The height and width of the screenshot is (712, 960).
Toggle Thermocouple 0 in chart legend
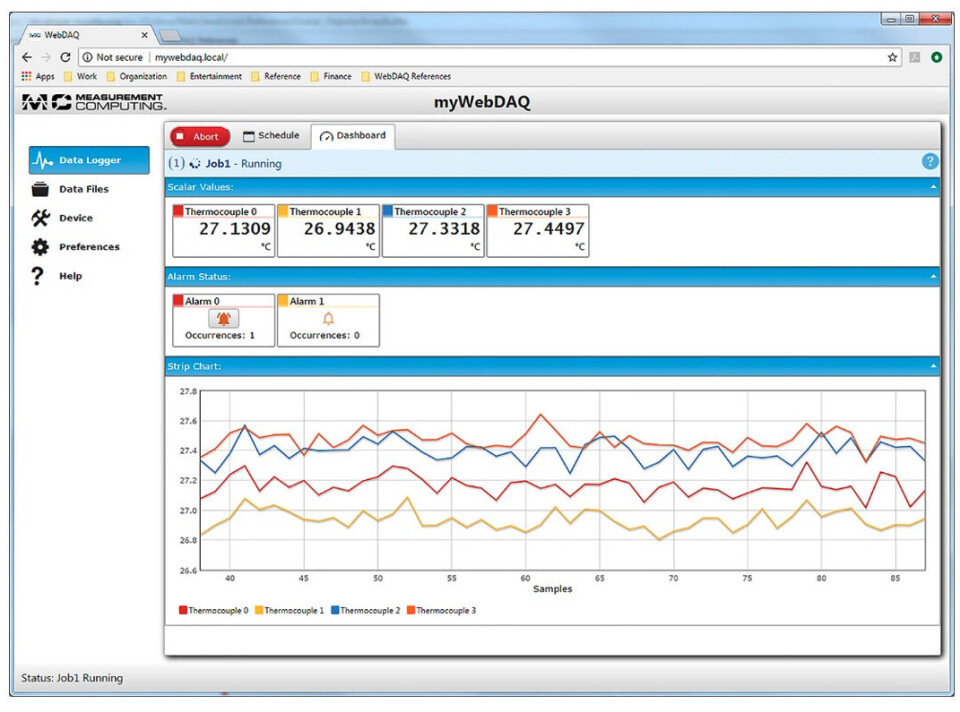click(x=213, y=610)
